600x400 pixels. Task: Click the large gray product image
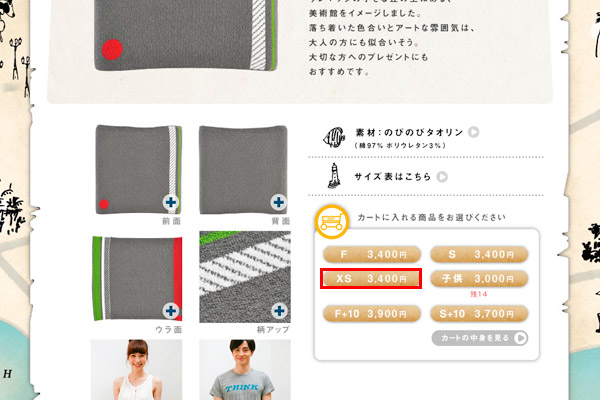(186, 35)
